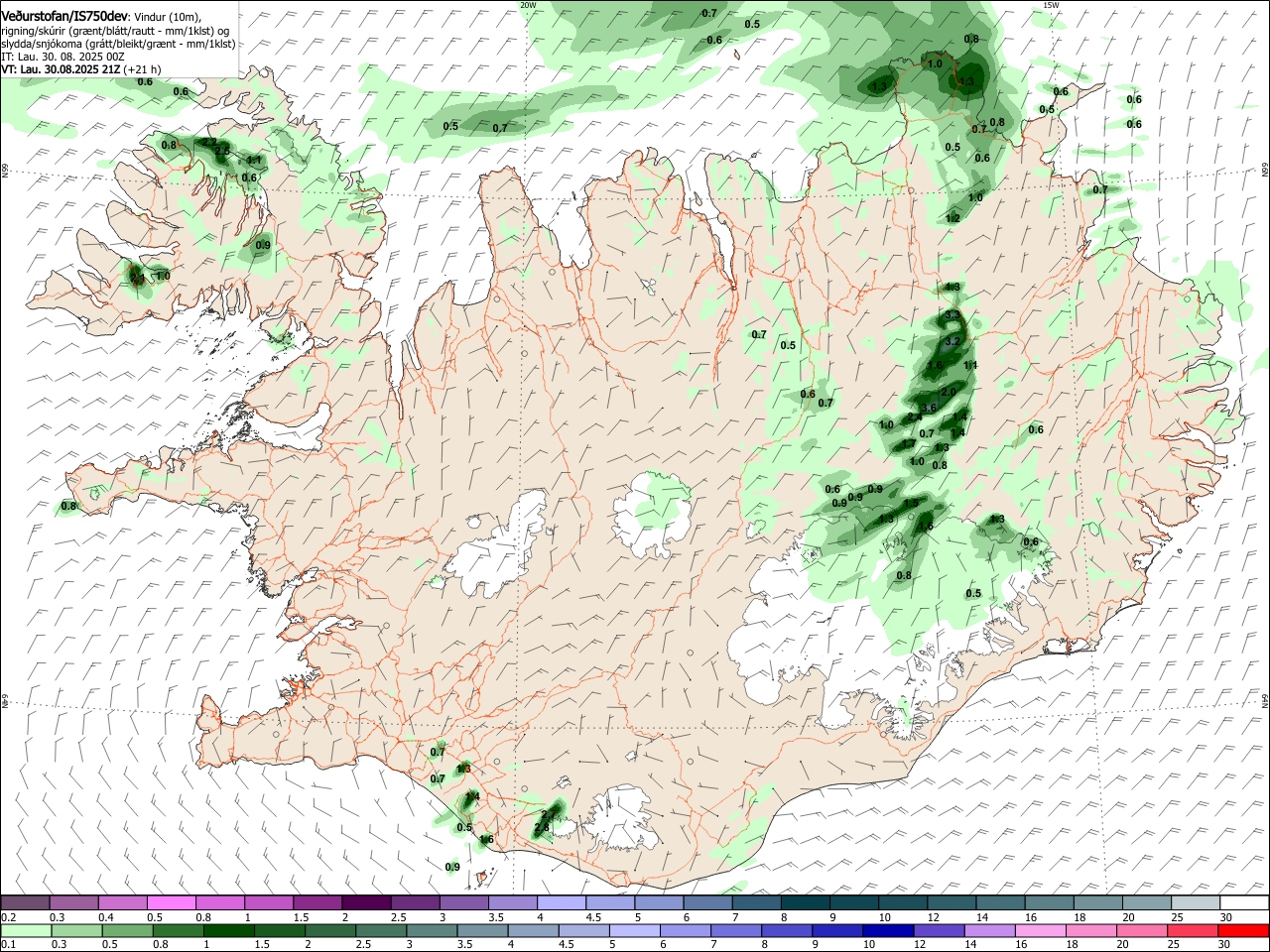Pick the dusty plum 0.2 sleet swatch

click(x=25, y=902)
